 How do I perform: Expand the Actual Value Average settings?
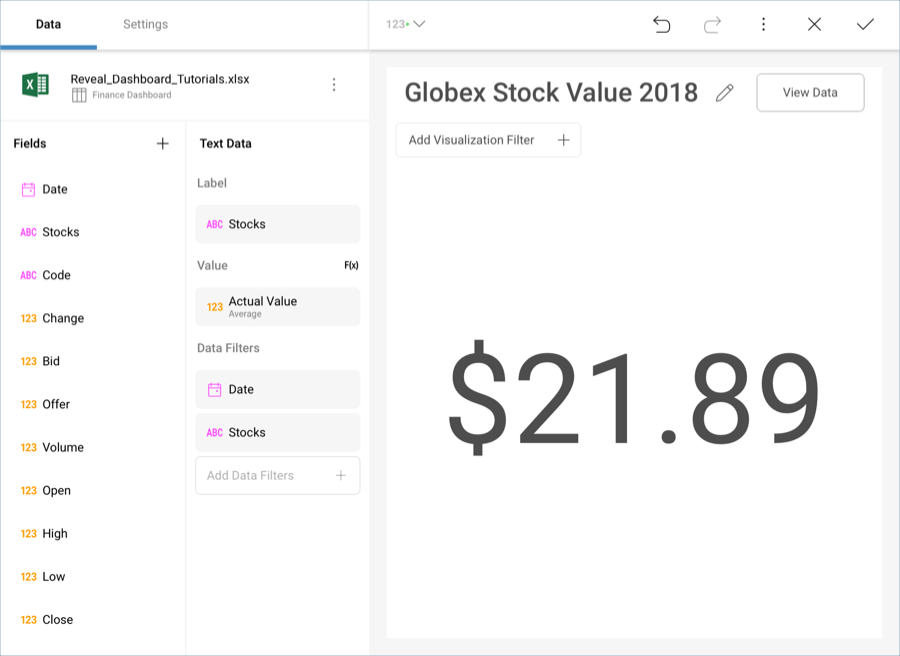click(277, 307)
